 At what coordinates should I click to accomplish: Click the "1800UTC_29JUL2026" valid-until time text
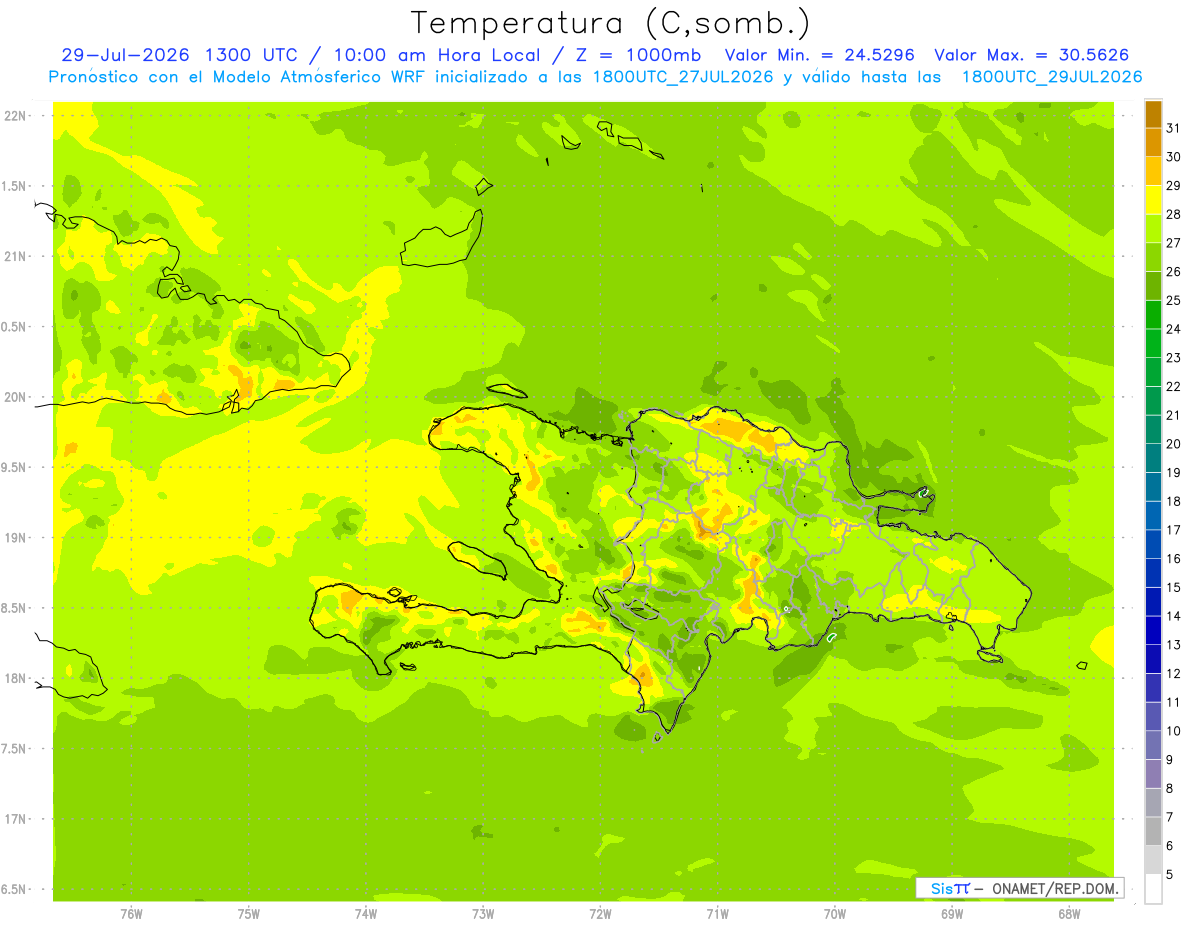click(1052, 77)
